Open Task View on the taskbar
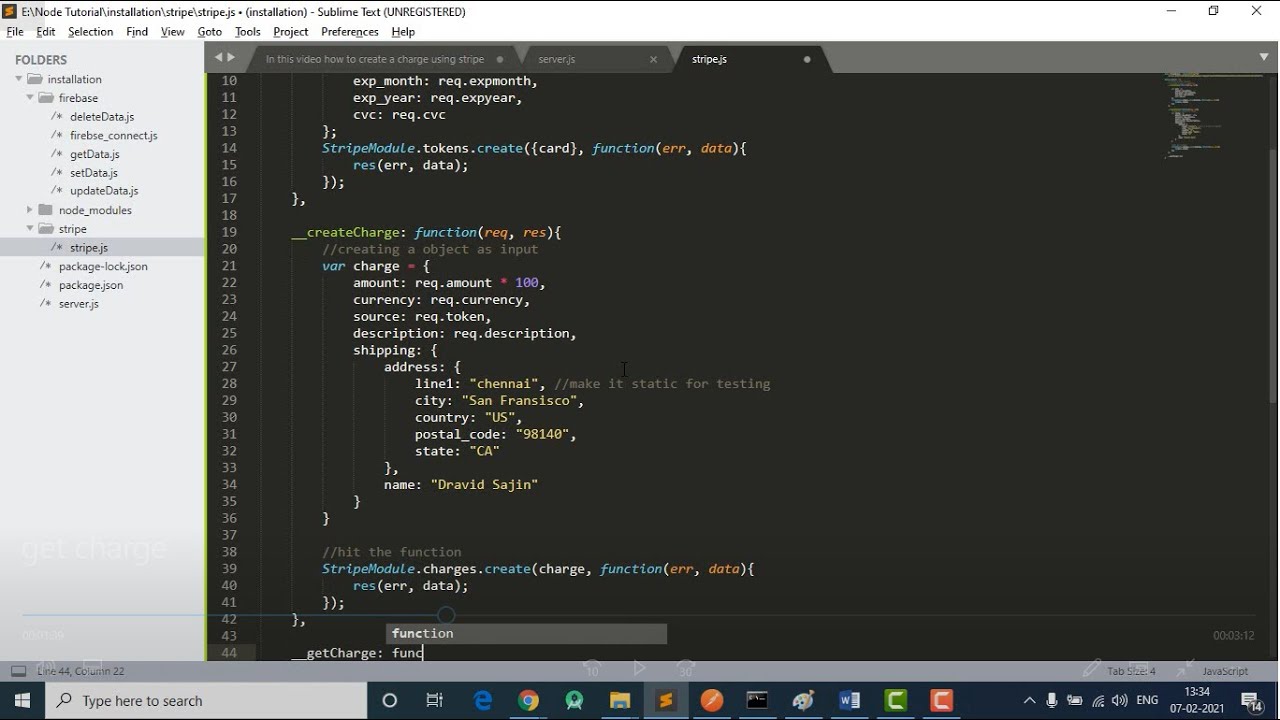 point(435,701)
